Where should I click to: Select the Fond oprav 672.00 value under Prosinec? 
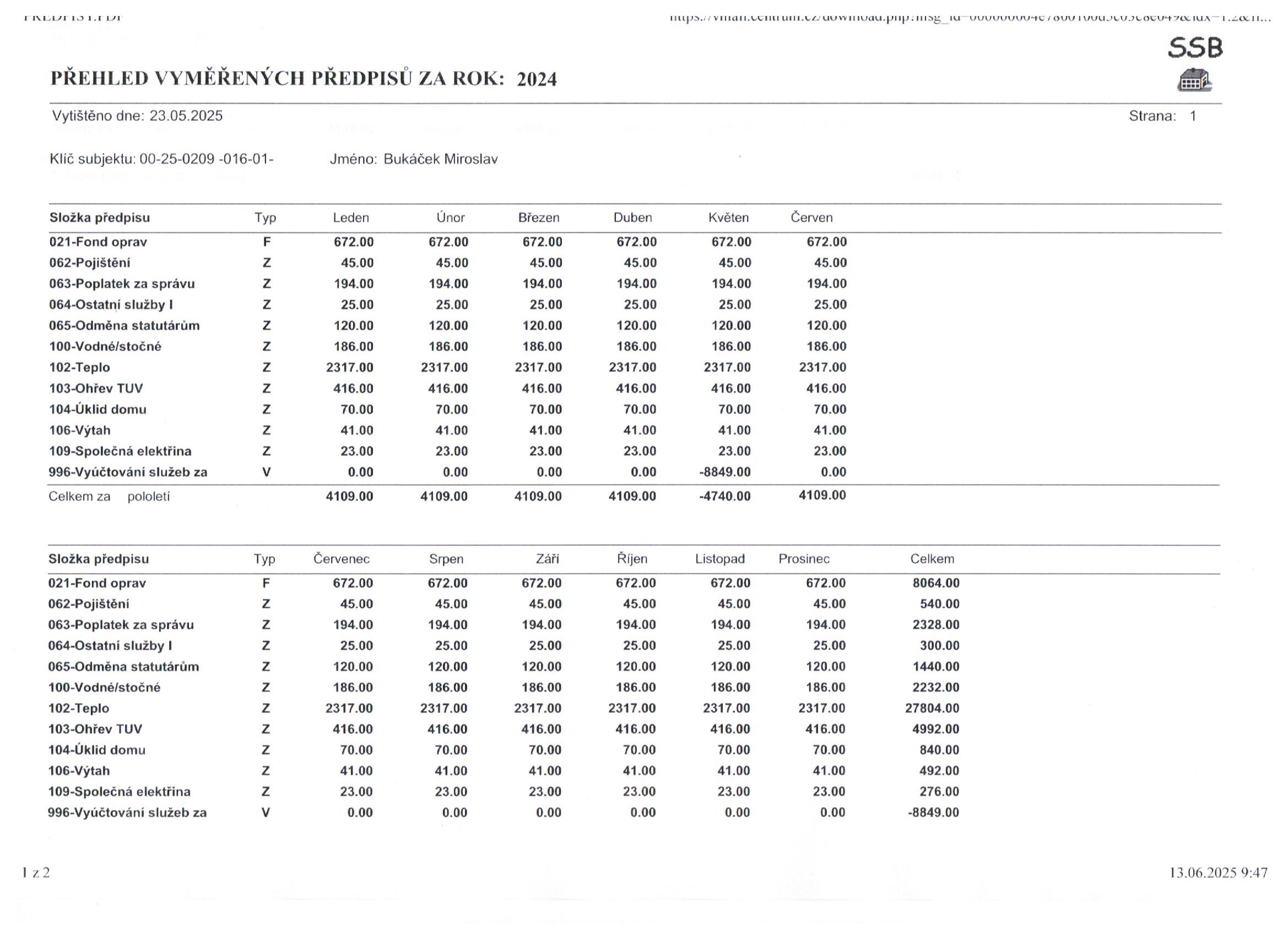(x=826, y=583)
